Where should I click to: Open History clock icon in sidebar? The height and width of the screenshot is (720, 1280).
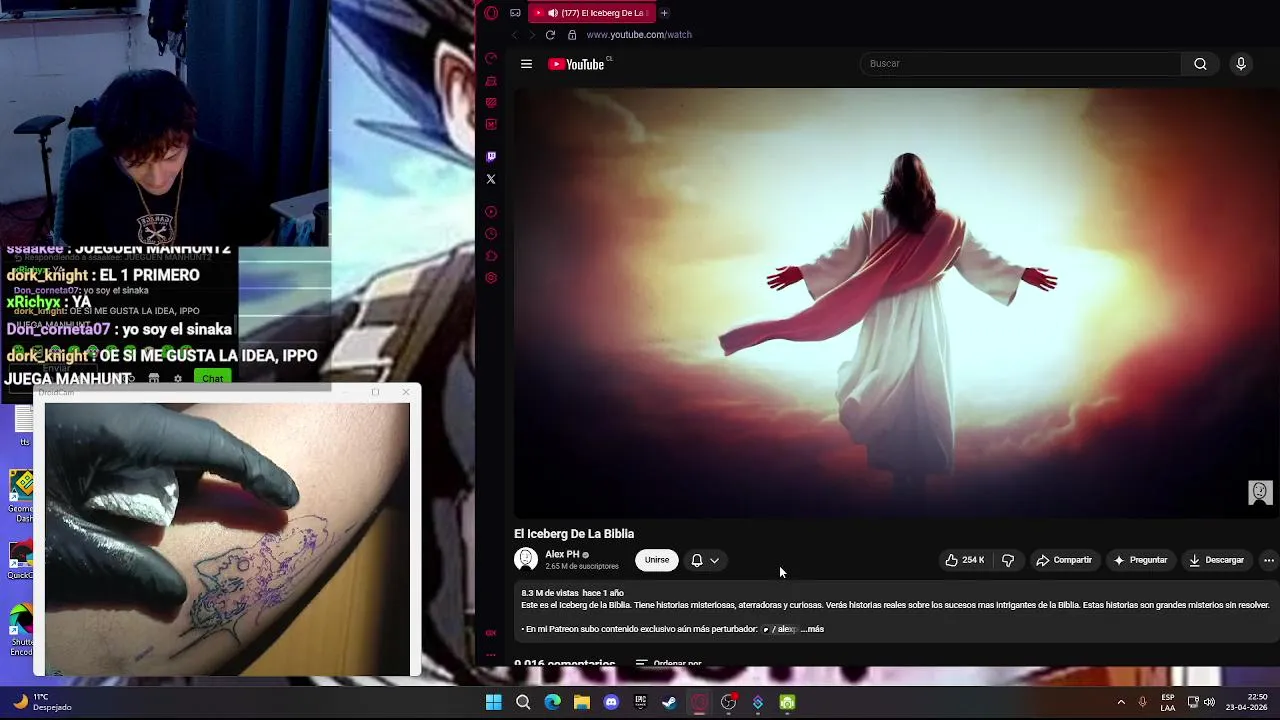pos(491,234)
